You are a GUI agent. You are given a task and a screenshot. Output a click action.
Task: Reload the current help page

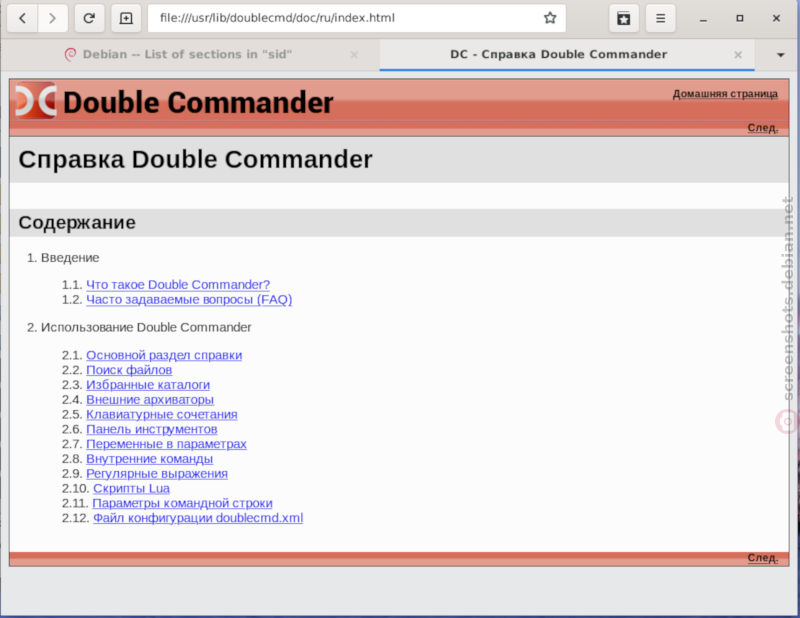click(x=89, y=18)
